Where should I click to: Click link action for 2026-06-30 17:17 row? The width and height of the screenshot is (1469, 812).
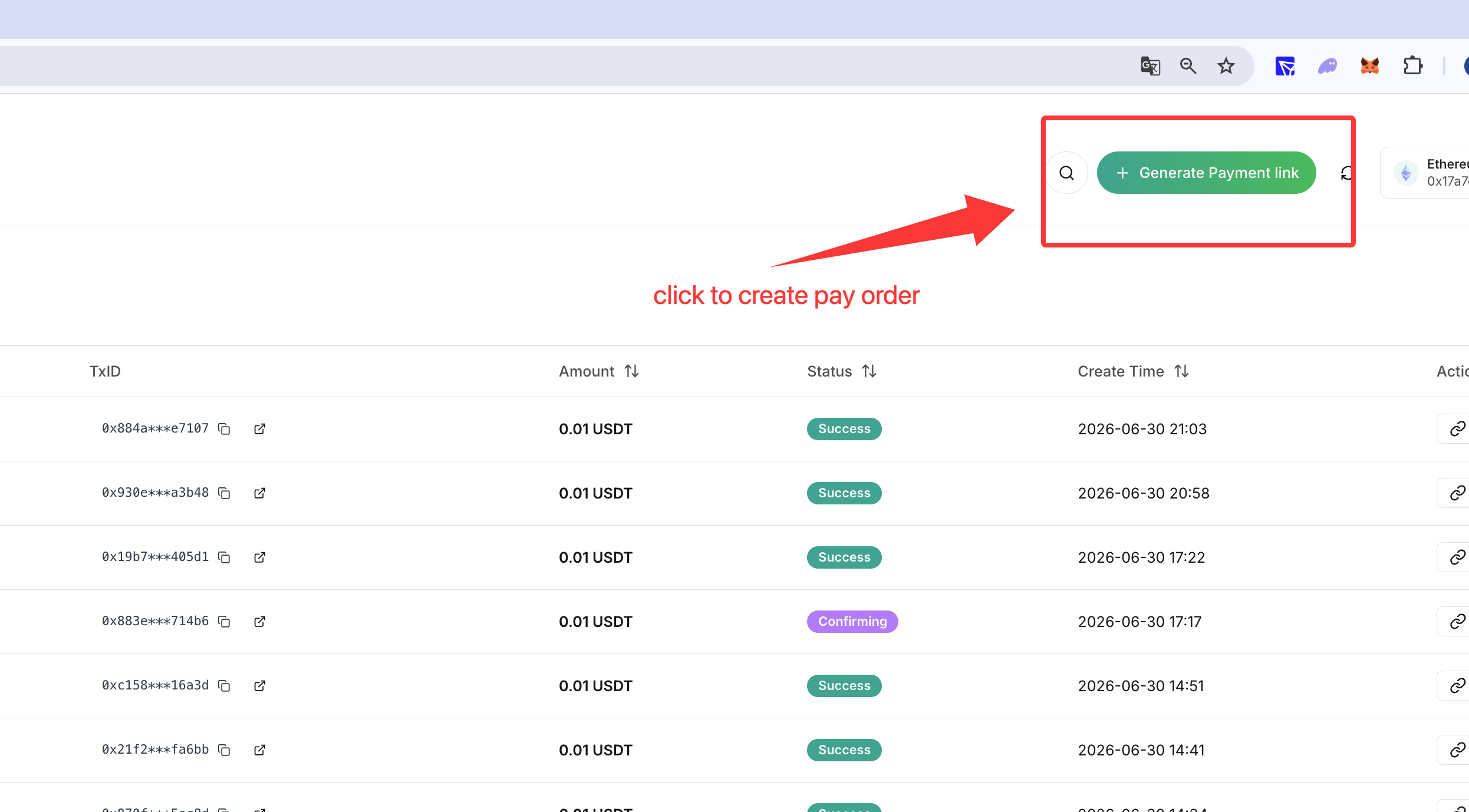tap(1454, 621)
